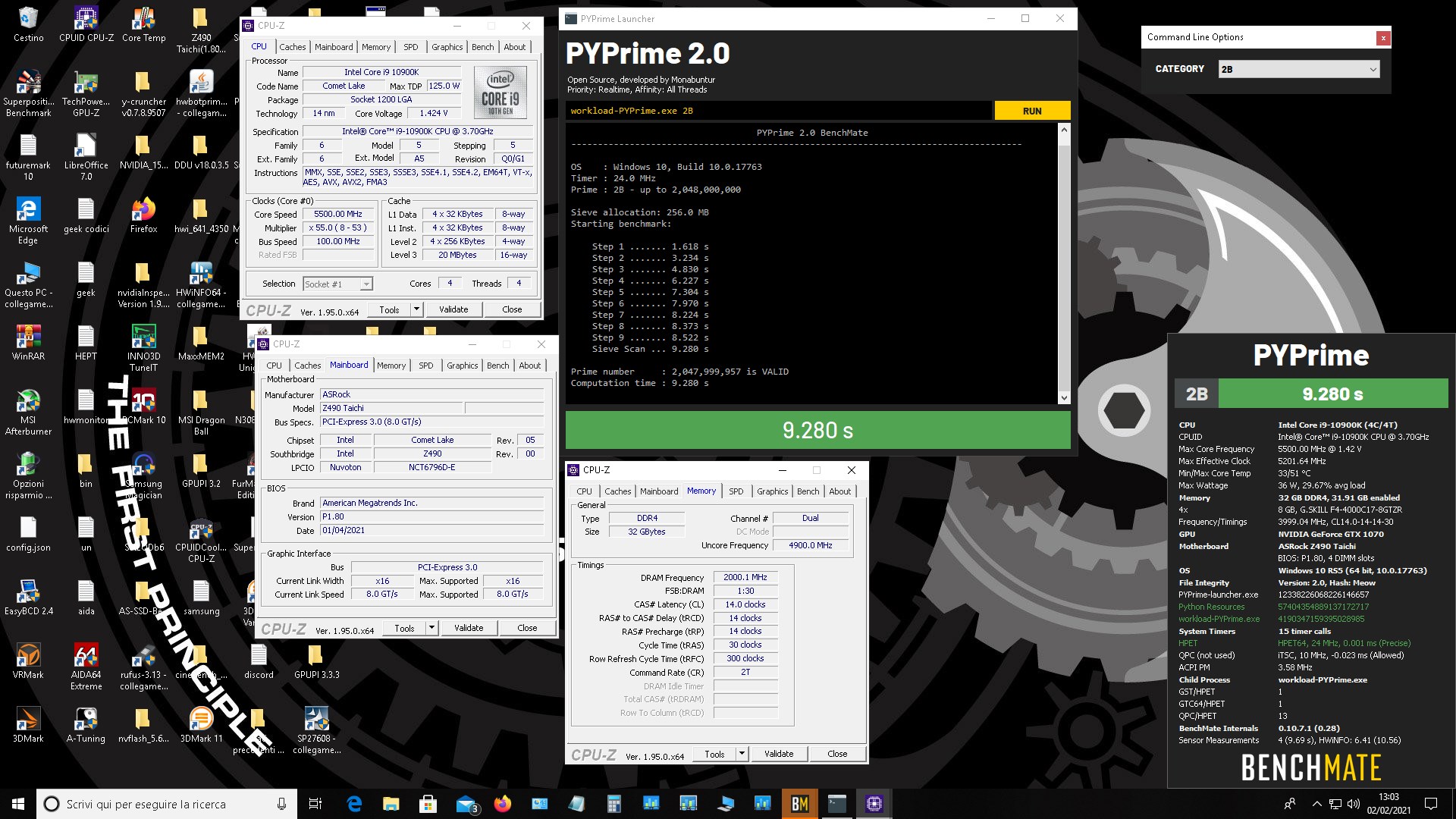Launch Superposition Benchmark desktop shortcut
Viewport: 1456px width, 819px height.
(x=28, y=94)
